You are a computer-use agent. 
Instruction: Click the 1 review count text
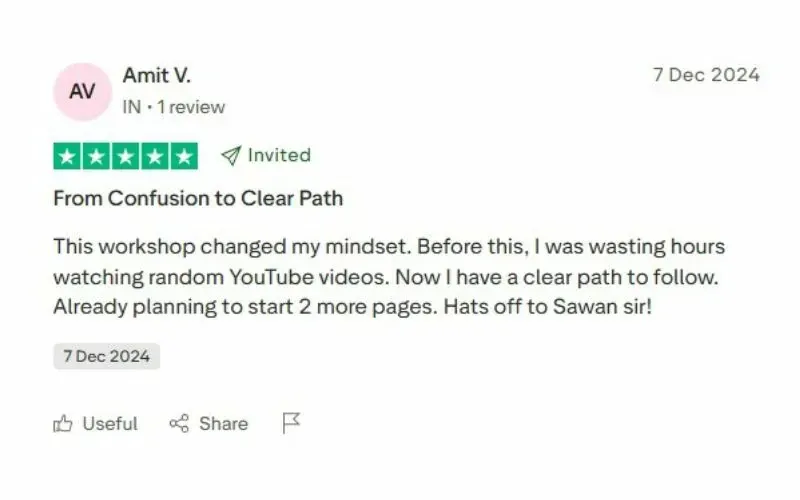[191, 107]
